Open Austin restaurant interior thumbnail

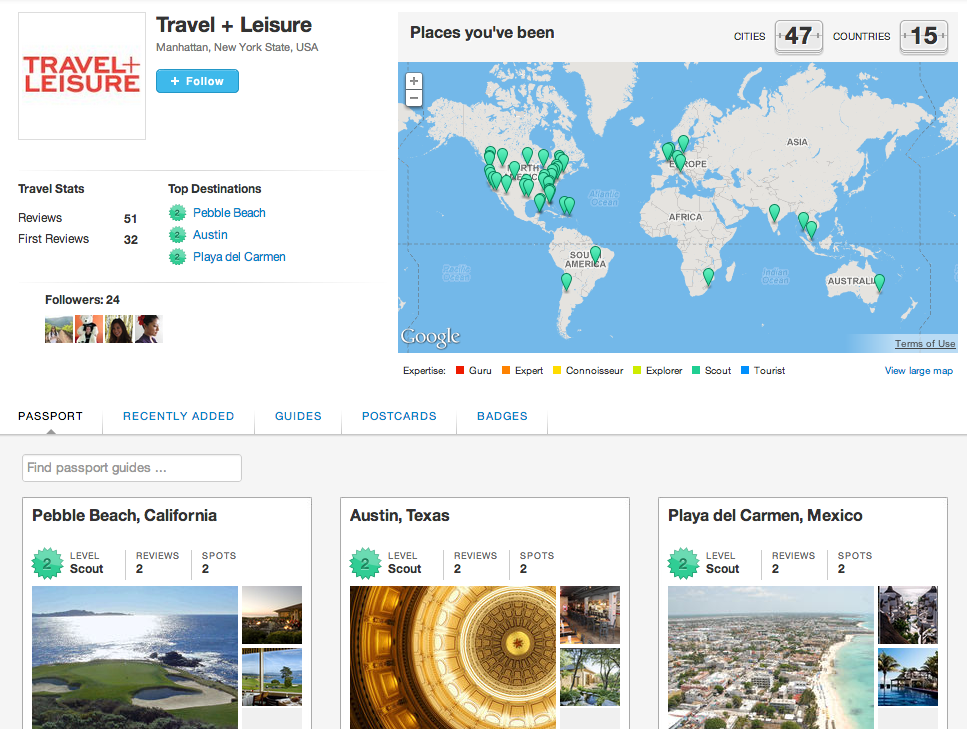tap(590, 615)
